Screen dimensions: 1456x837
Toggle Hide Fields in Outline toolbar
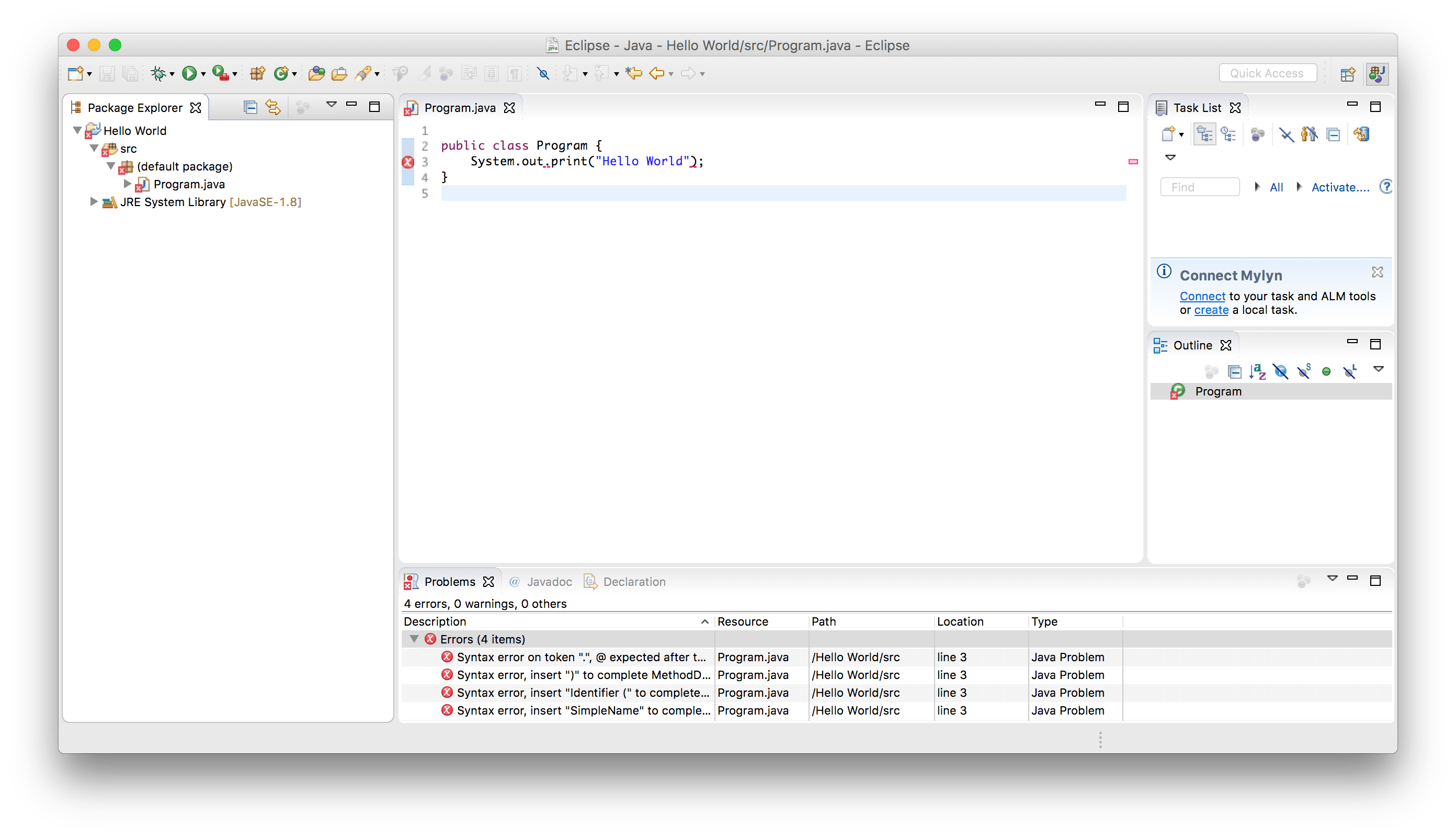(1280, 372)
